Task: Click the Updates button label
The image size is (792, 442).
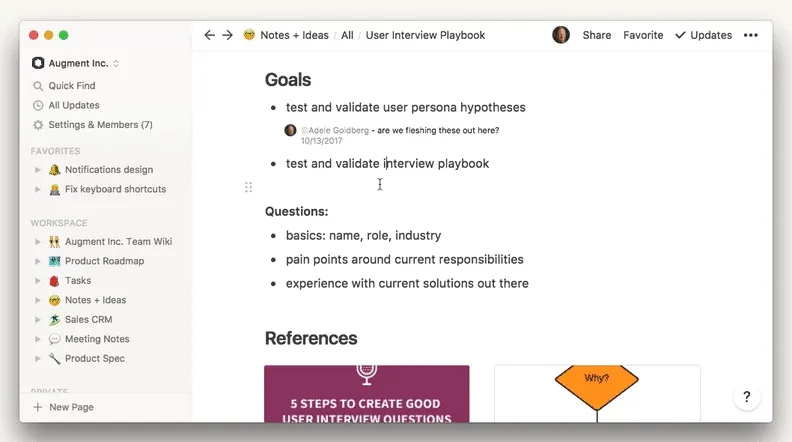Action: click(711, 35)
